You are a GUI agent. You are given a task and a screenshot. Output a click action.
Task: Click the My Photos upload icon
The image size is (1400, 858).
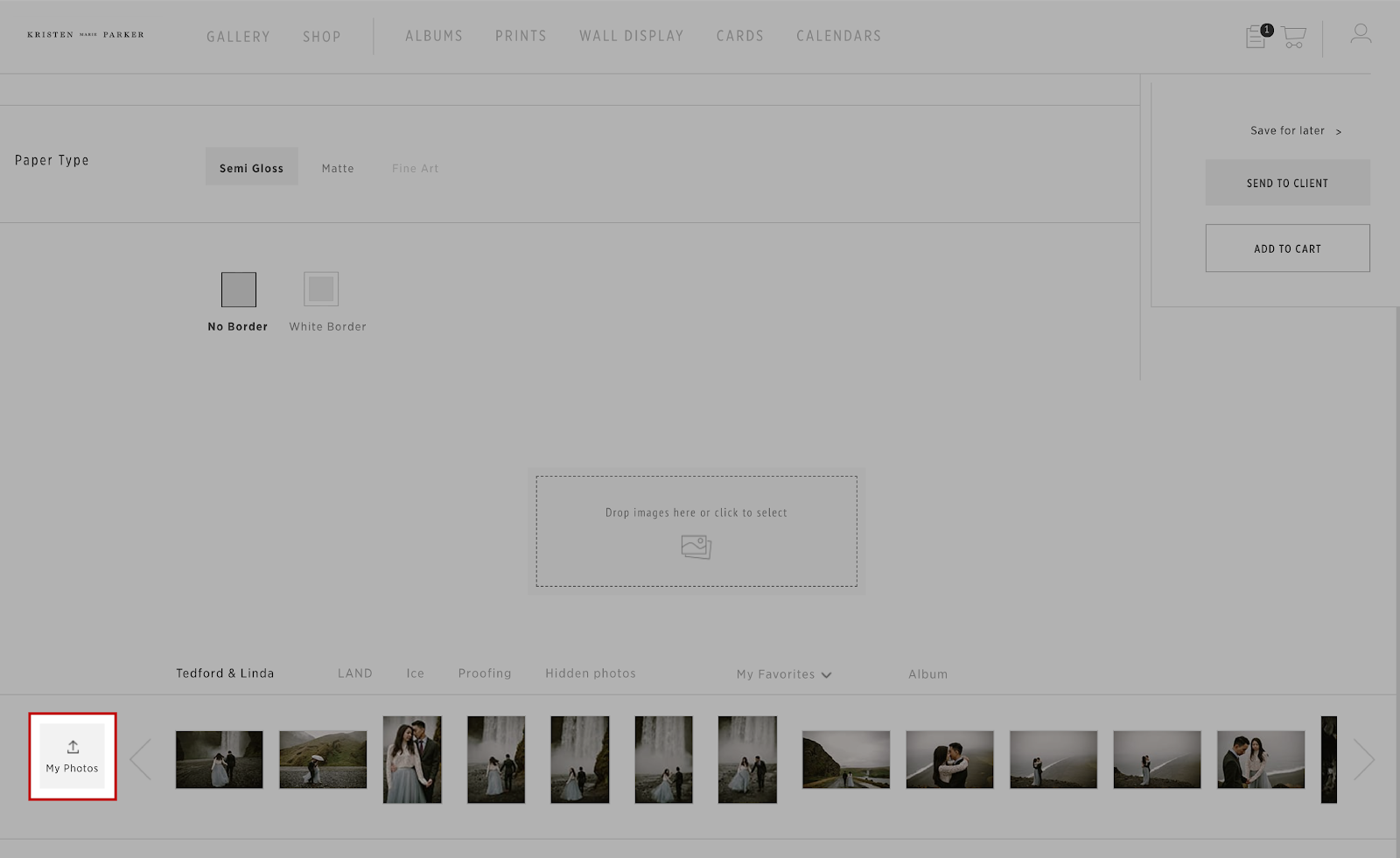pos(73,757)
